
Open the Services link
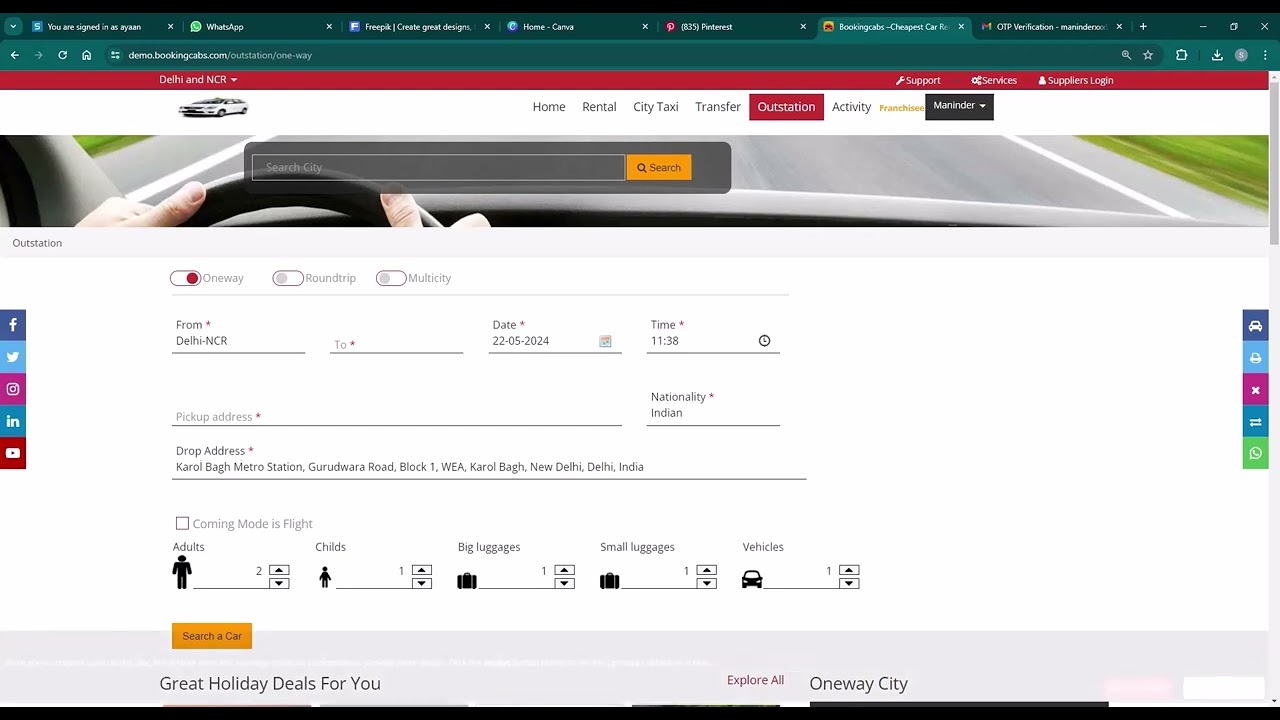pyautogui.click(x=994, y=80)
